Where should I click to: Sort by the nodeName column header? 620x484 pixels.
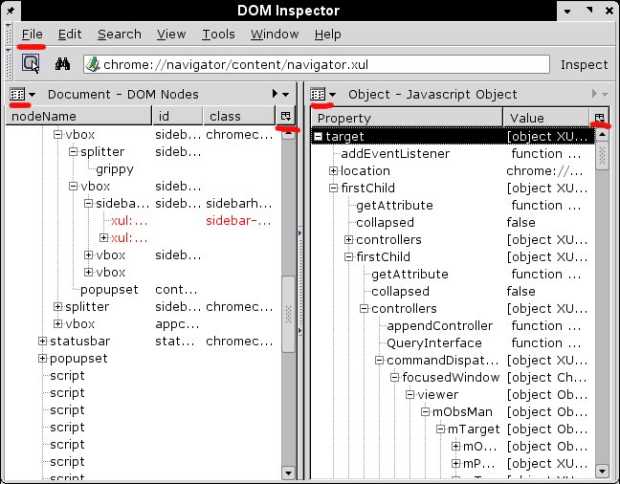click(79, 116)
